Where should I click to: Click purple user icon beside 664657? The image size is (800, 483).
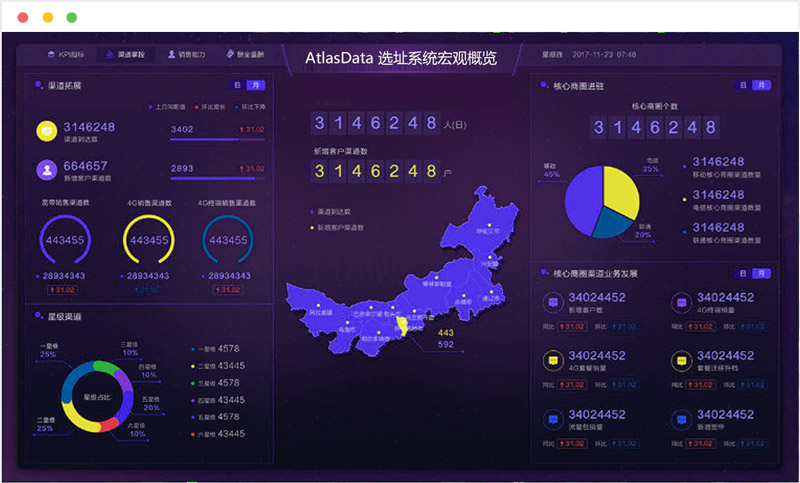[x=46, y=170]
